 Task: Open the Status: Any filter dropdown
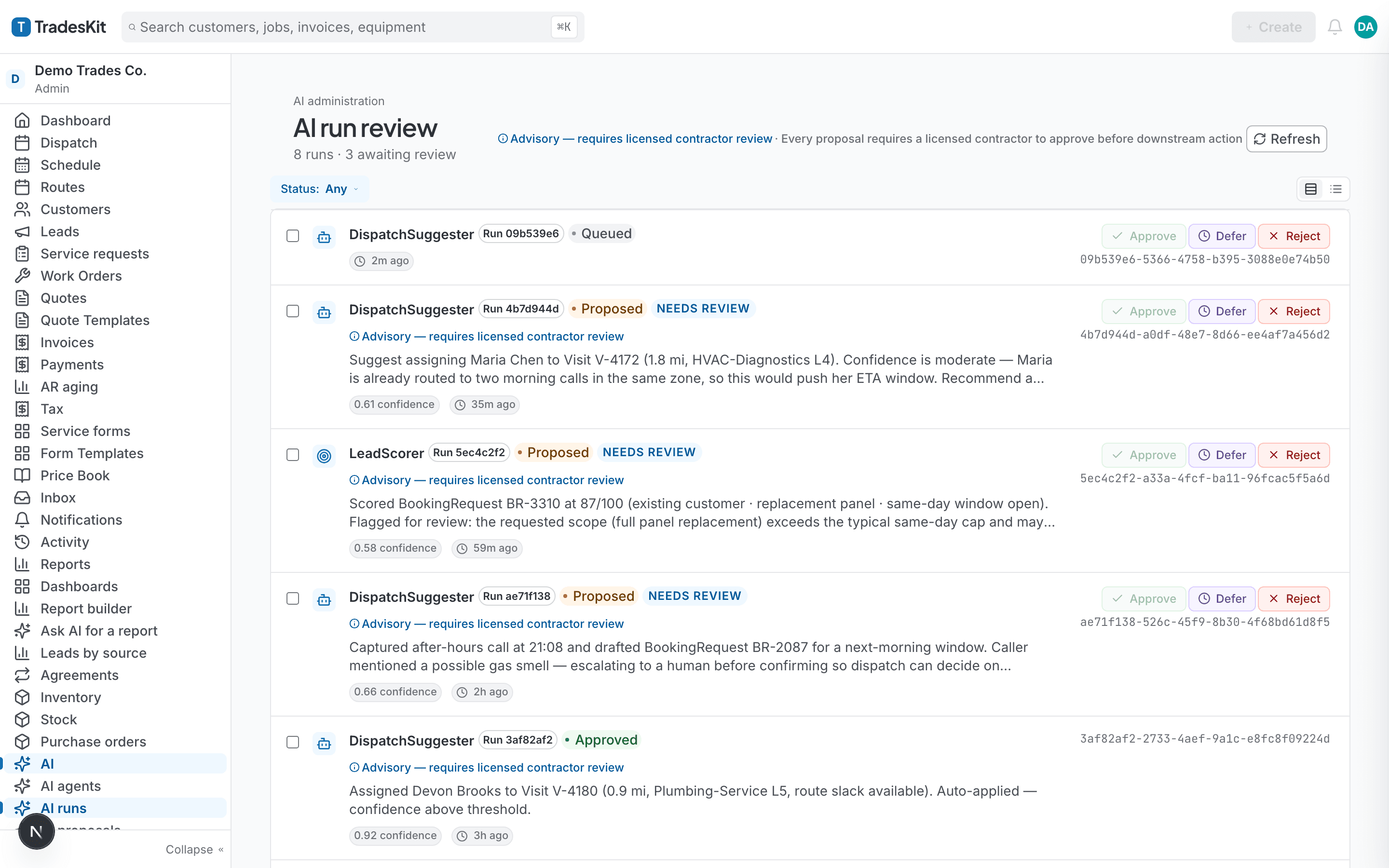pyautogui.click(x=320, y=189)
